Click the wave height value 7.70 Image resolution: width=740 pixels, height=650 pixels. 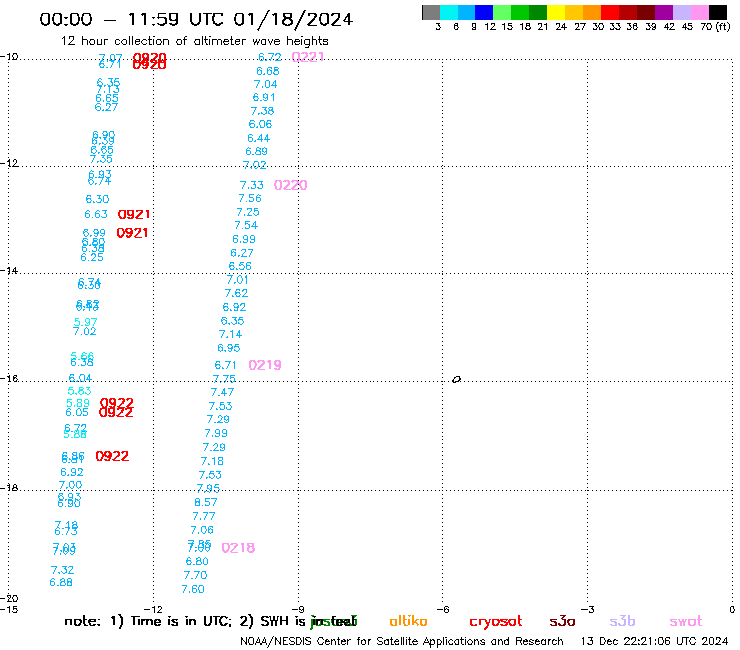195,575
